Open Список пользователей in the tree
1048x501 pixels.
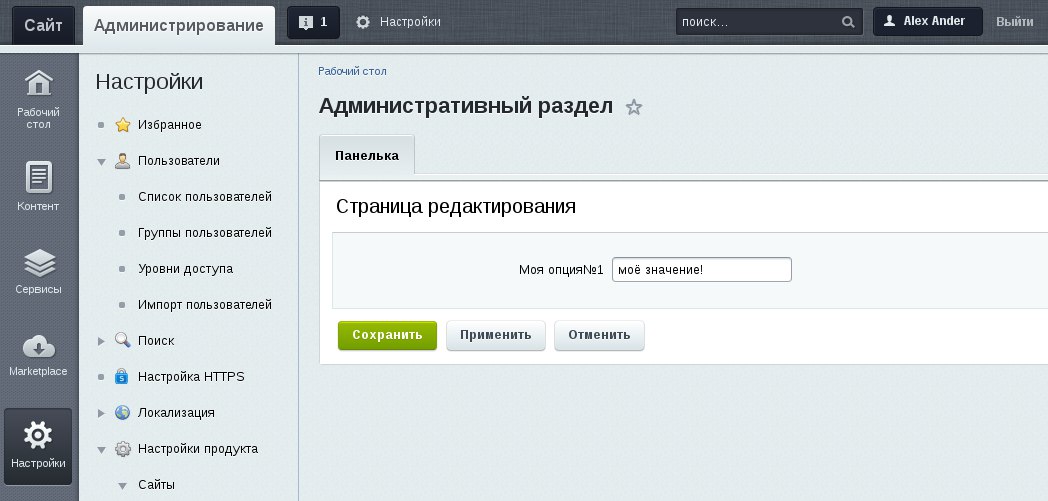coord(205,197)
